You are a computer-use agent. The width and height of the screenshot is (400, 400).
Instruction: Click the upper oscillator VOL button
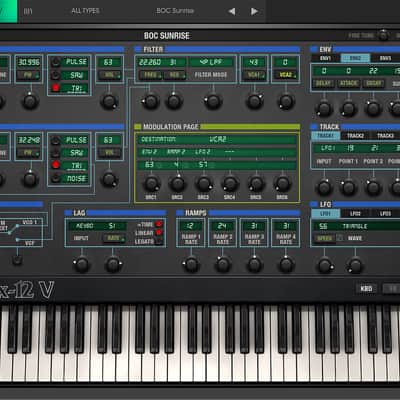click(x=109, y=75)
